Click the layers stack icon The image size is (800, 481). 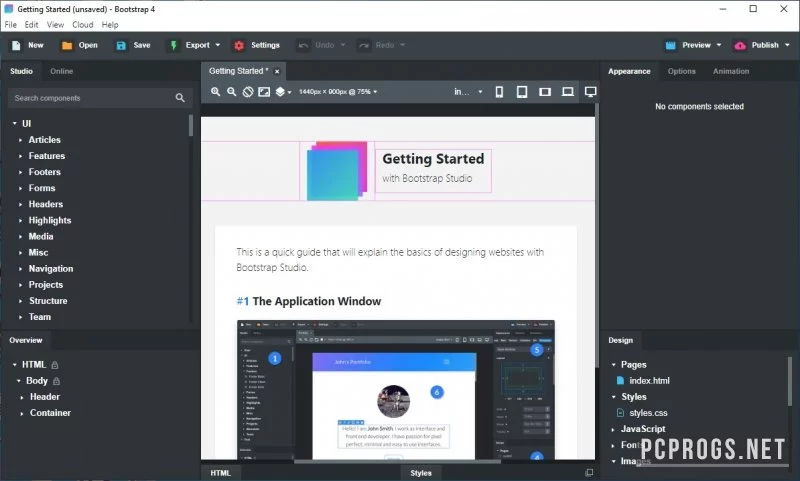[280, 92]
